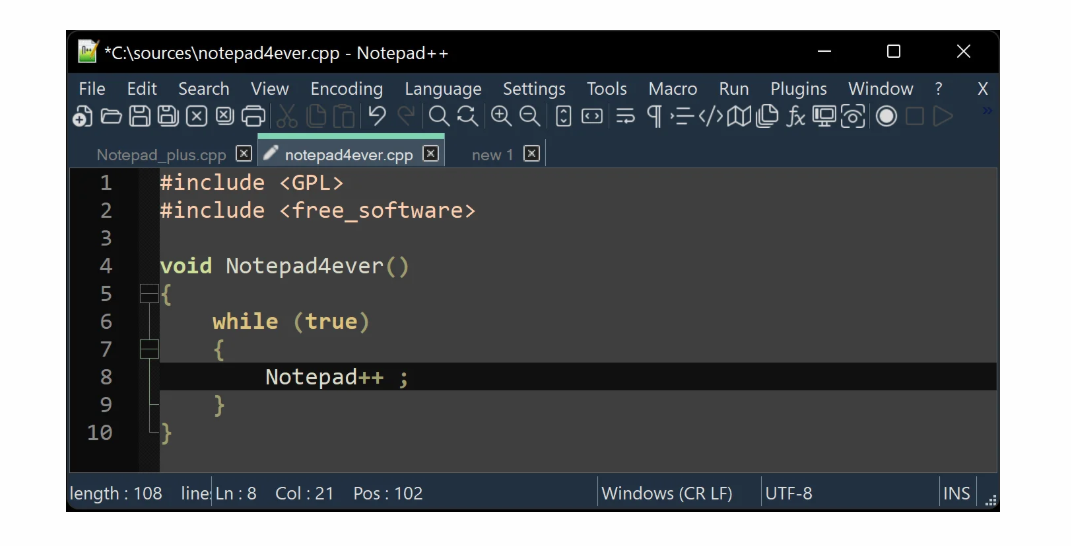Toggle the INS insert mode indicator
Image resolution: width=1071 pixels, height=546 pixels.
click(956, 493)
